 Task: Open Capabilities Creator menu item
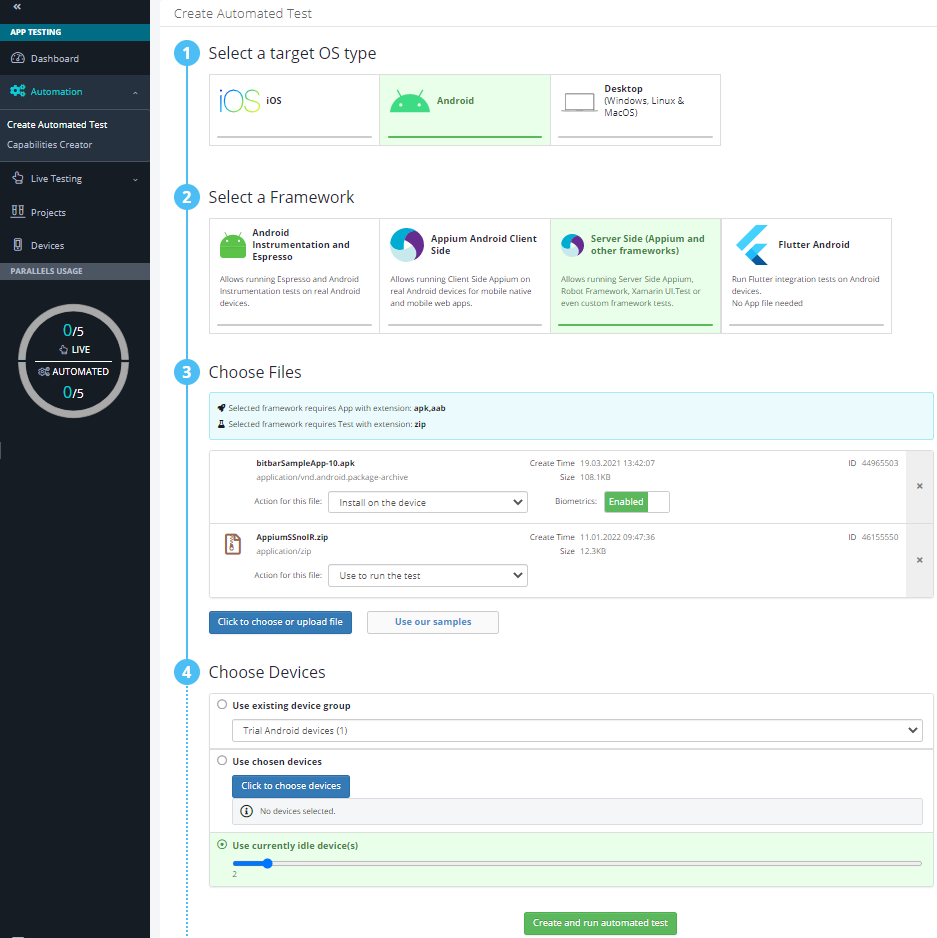(50, 145)
